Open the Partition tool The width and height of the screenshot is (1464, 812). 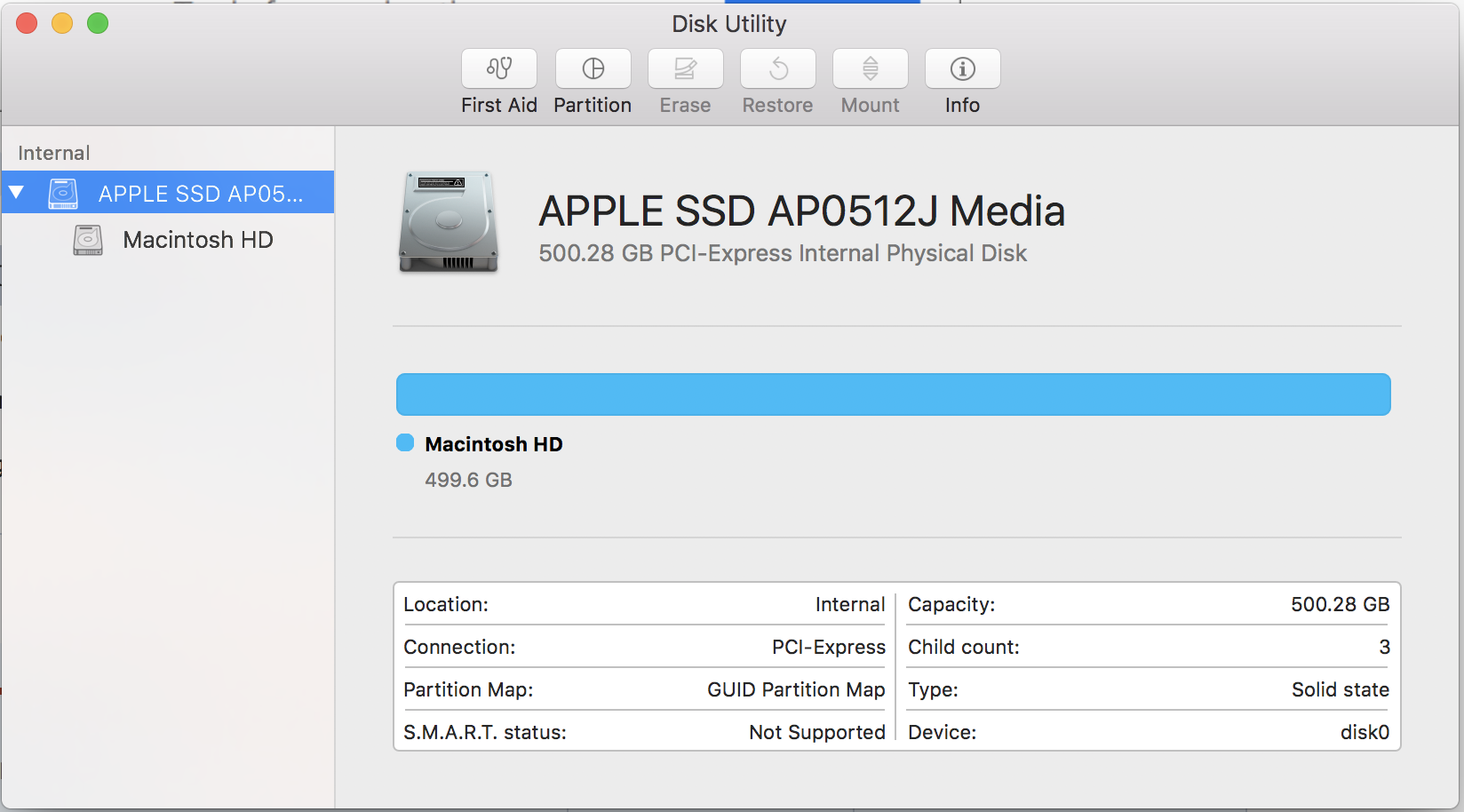point(593,69)
